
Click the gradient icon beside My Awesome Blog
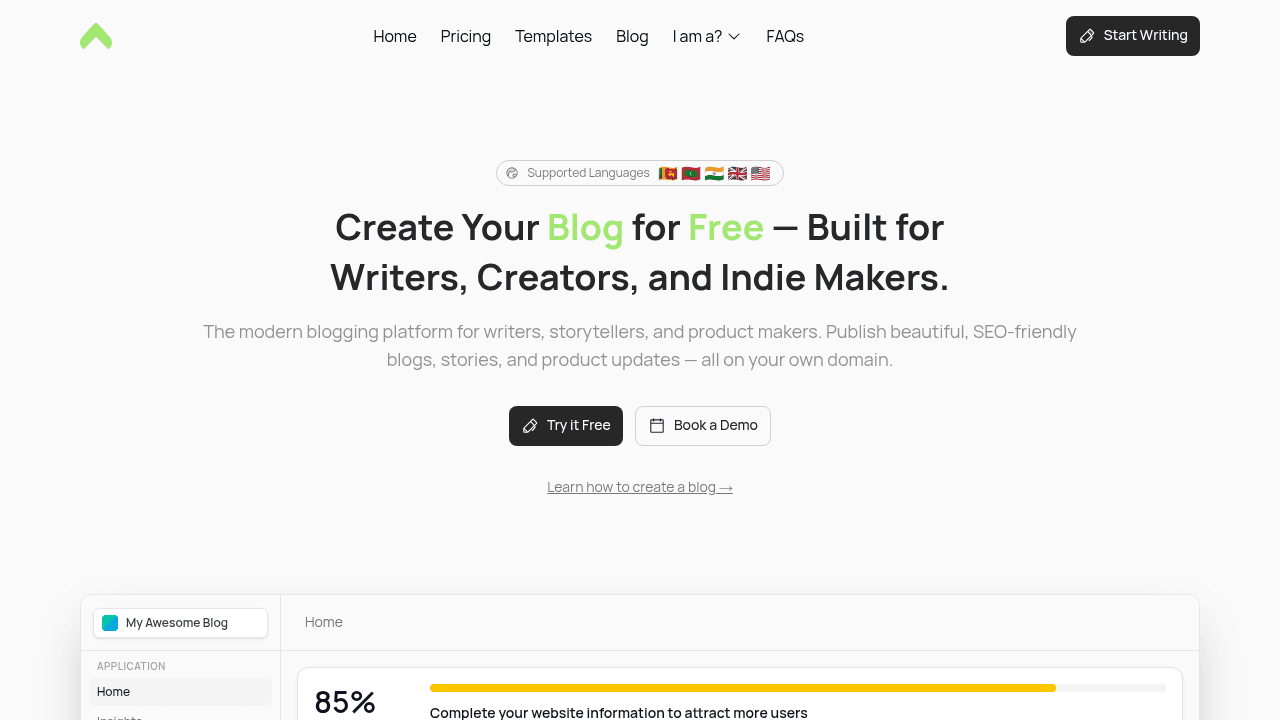[x=110, y=623]
